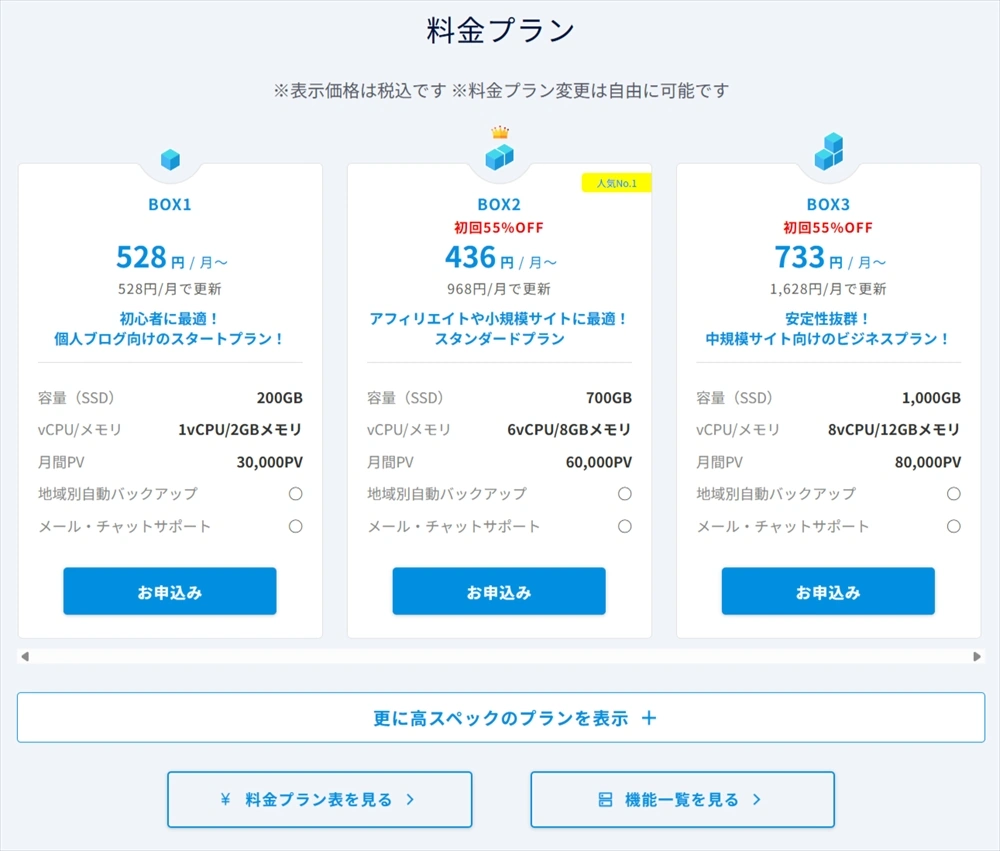This screenshot has height=851, width=1000.
Task: Select the triple cube icon above BOX3
Action: click(828, 153)
